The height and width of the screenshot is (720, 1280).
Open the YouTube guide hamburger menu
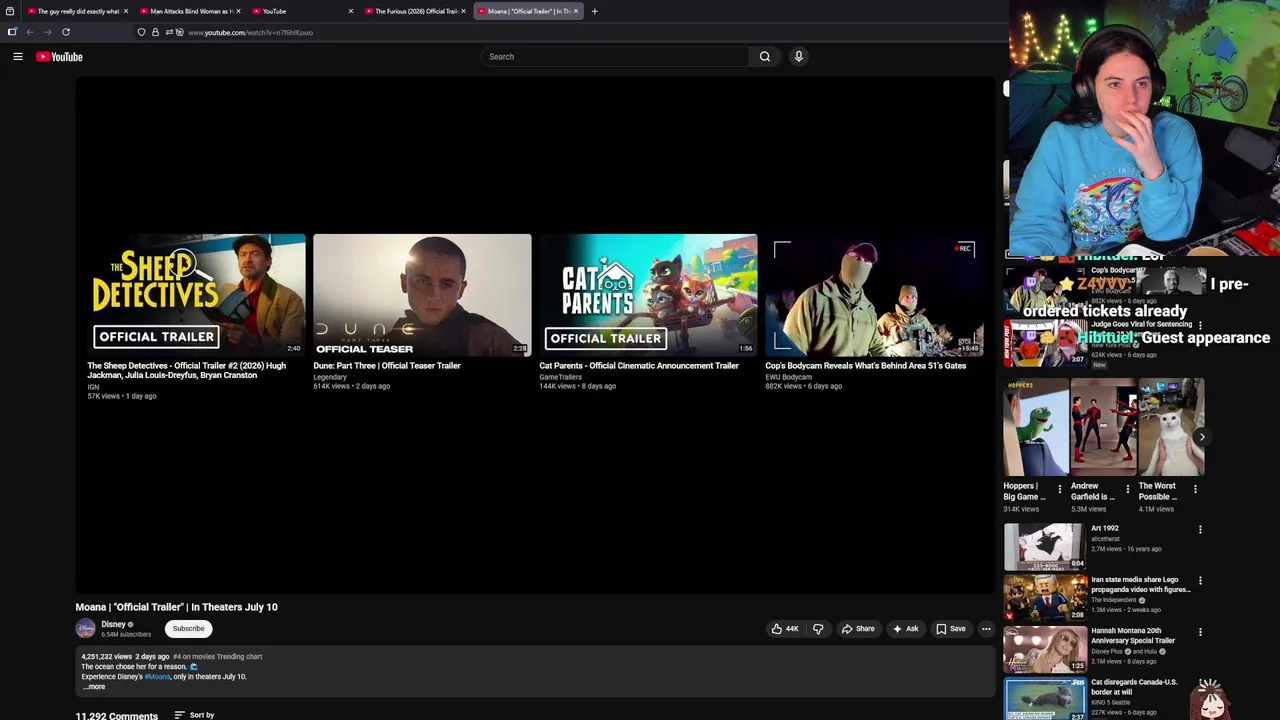pos(18,57)
